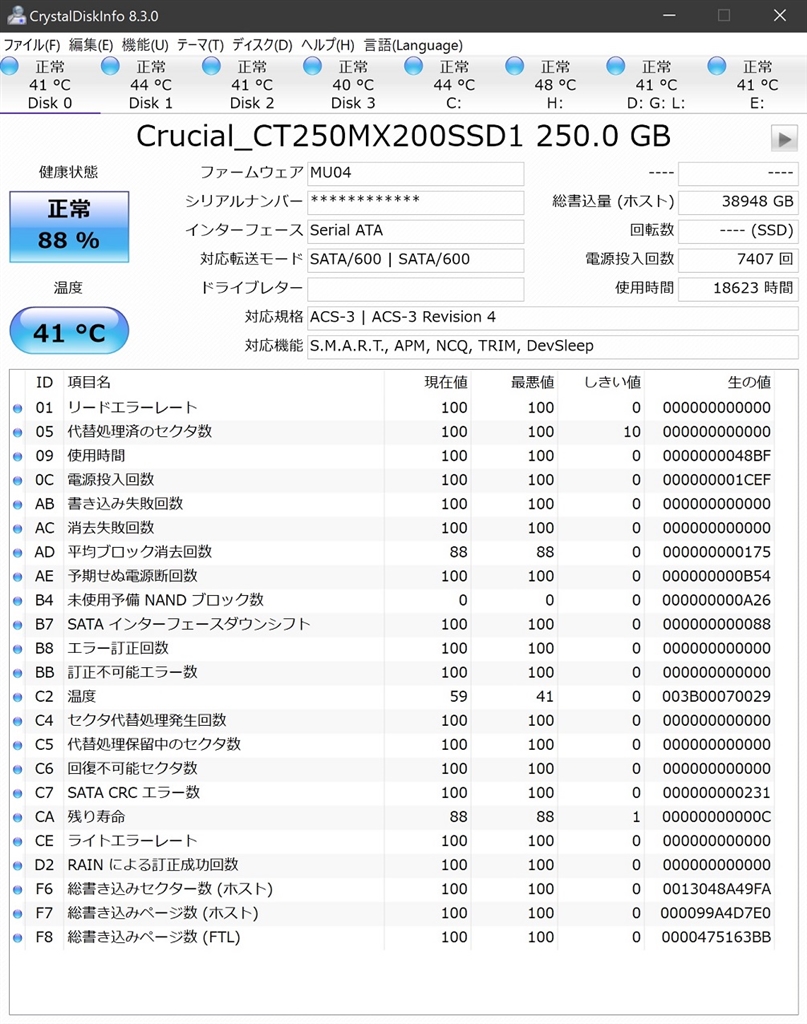Screen dimensions: 807x1024
Task: Click blue status dot for attribute 01
Action: click(x=17, y=408)
